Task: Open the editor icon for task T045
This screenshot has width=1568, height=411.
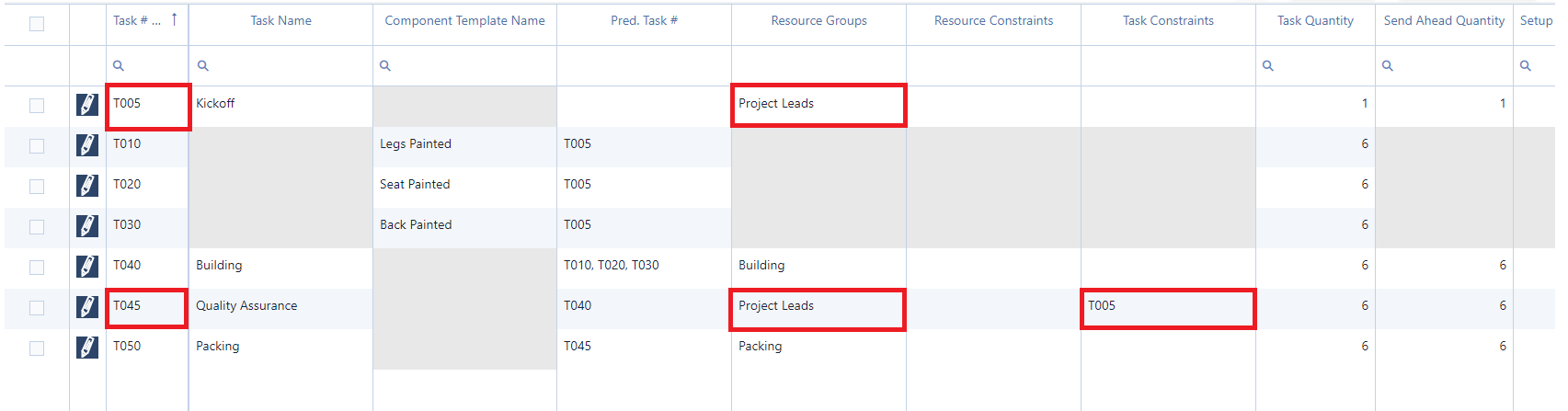Action: (87, 307)
